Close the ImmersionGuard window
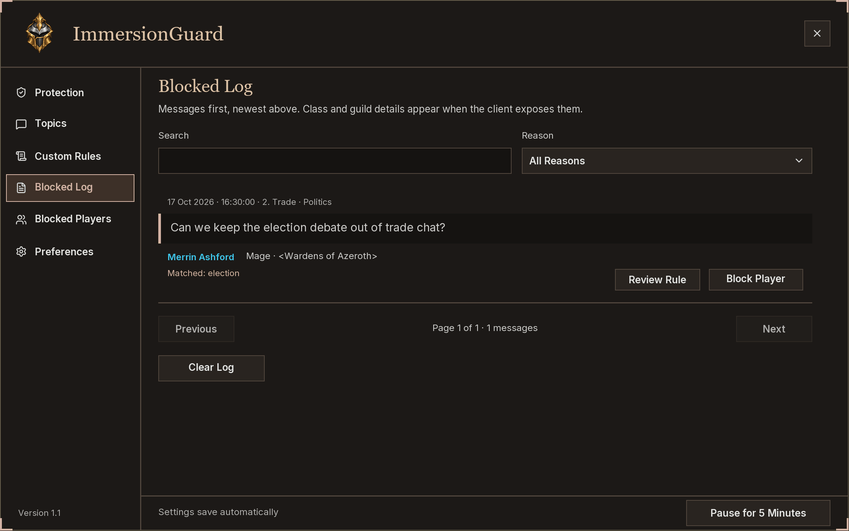 tap(817, 34)
